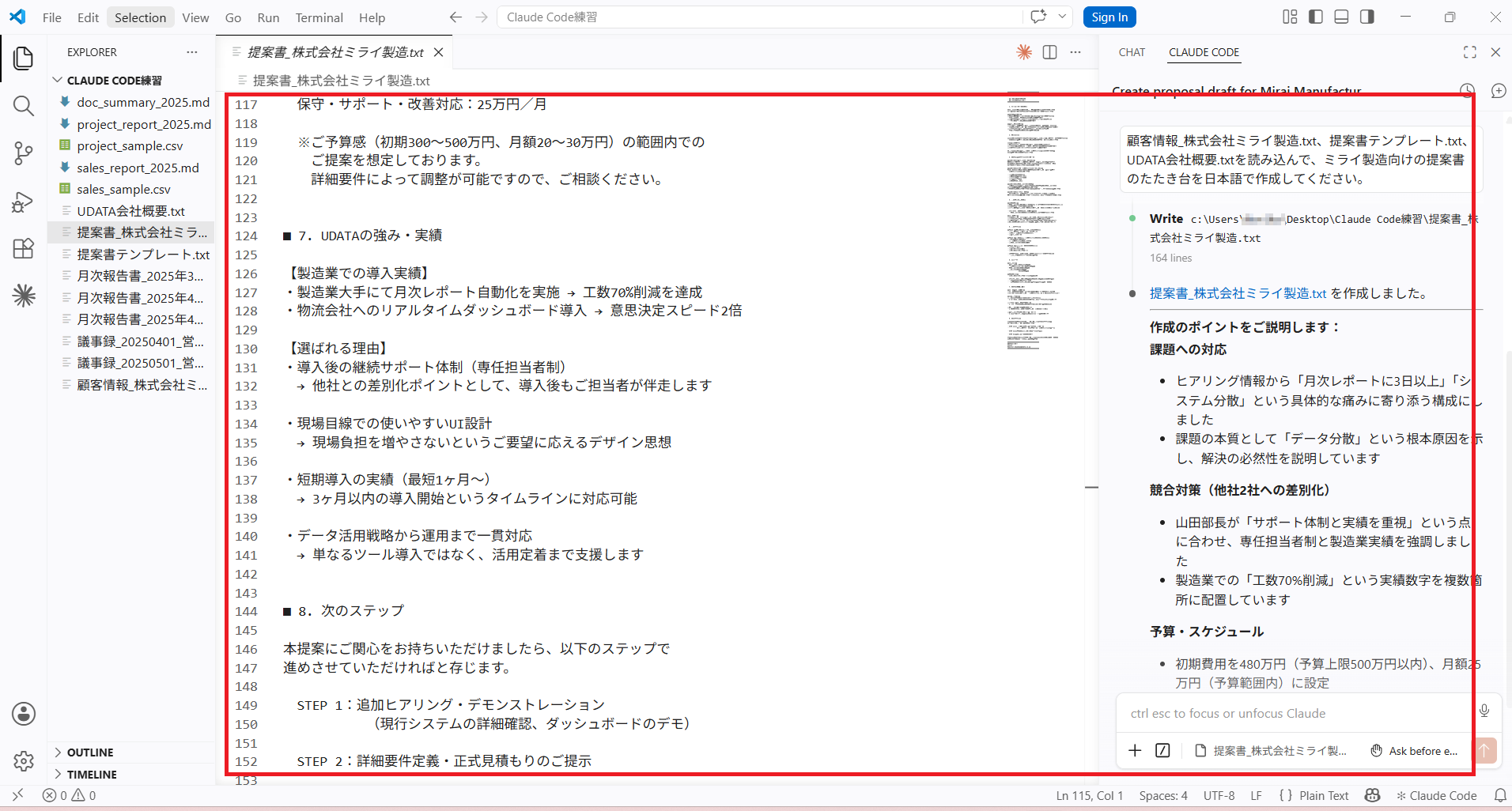
Task: Add attachment with the plus icon
Action: (1135, 750)
